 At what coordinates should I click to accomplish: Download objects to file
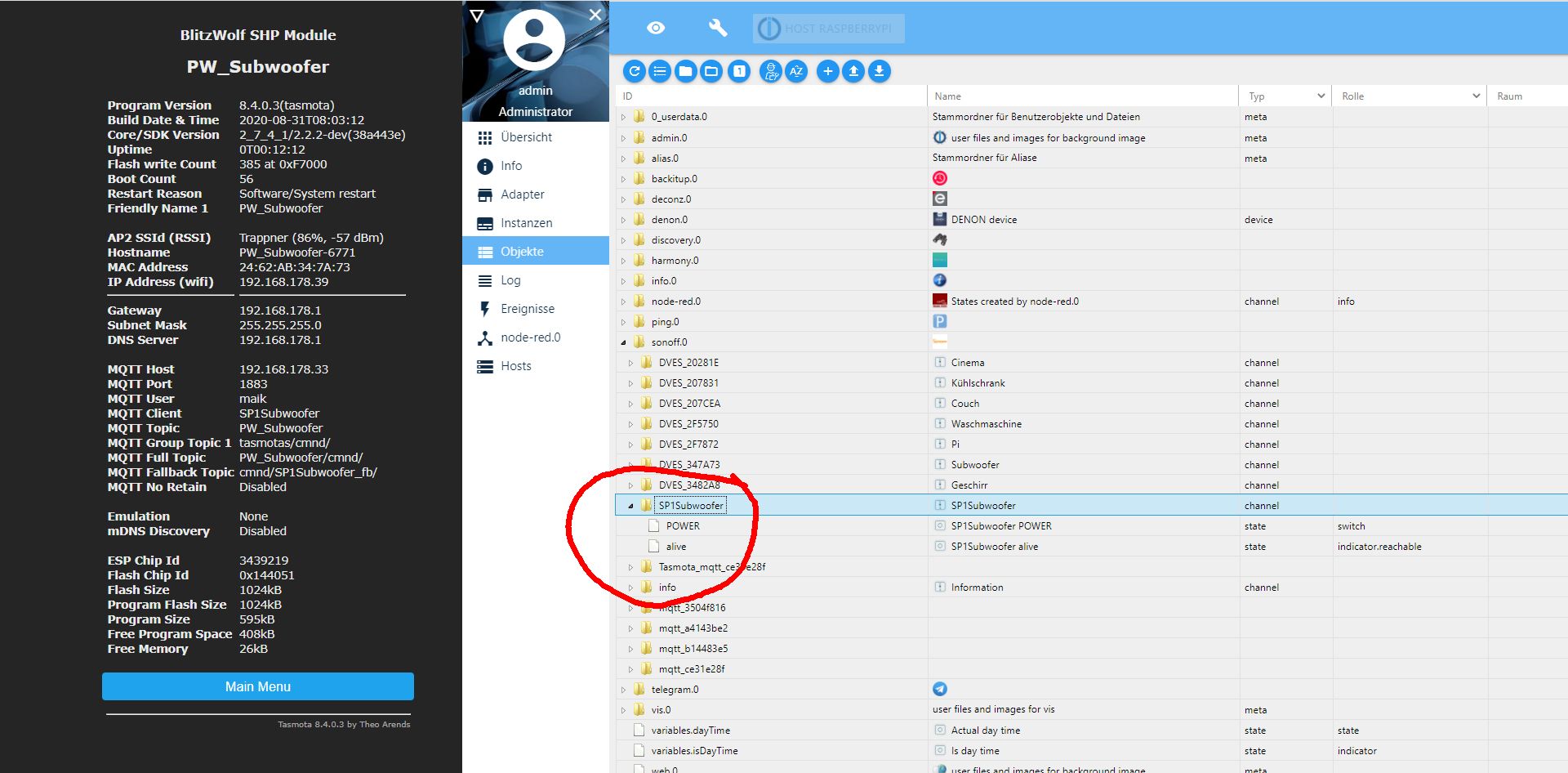pos(880,71)
